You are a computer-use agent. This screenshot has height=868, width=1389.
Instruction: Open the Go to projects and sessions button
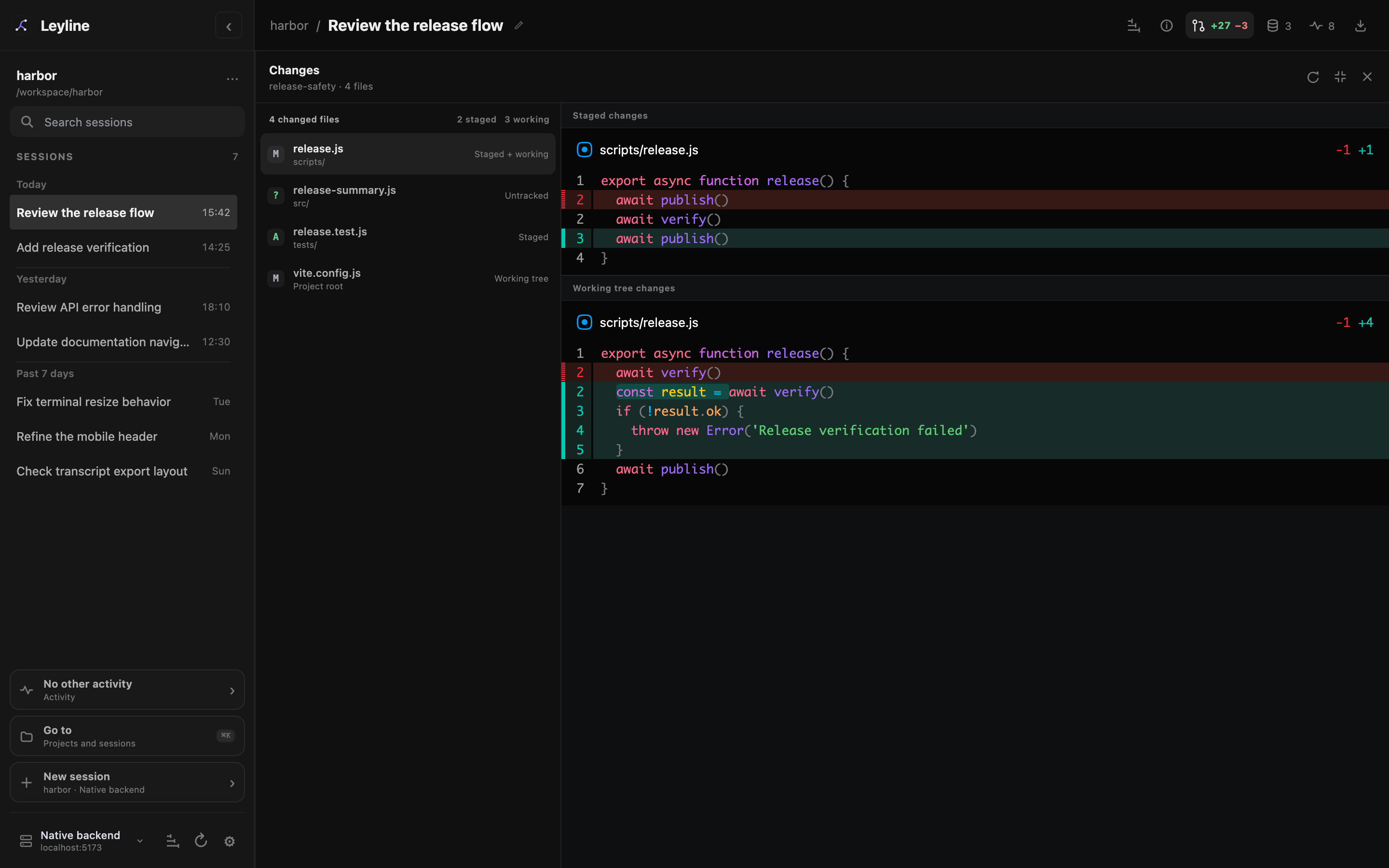127,736
